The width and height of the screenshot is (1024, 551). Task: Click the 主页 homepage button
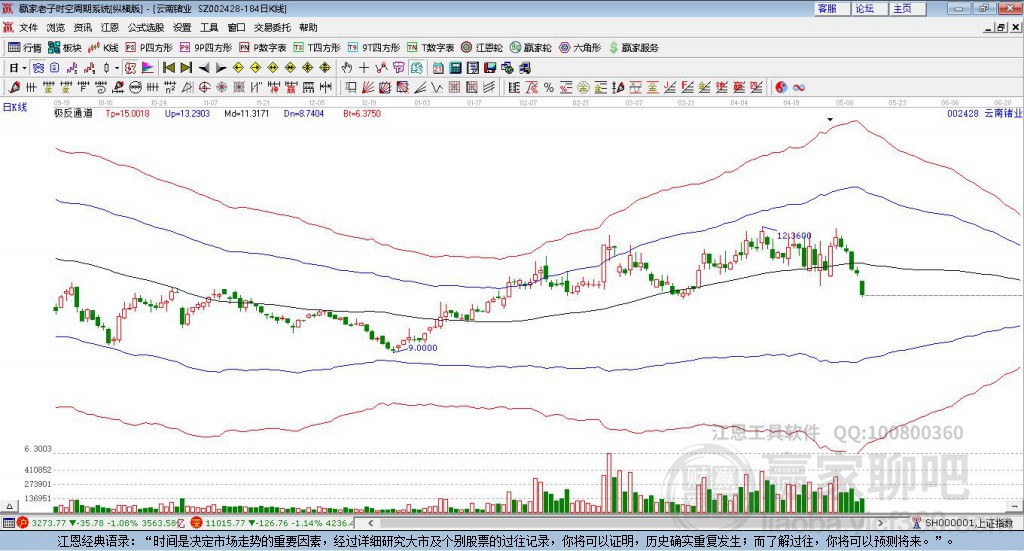tap(907, 8)
